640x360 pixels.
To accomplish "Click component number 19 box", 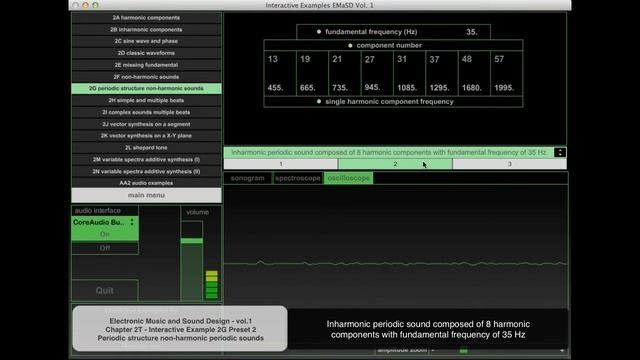I will coord(305,59).
